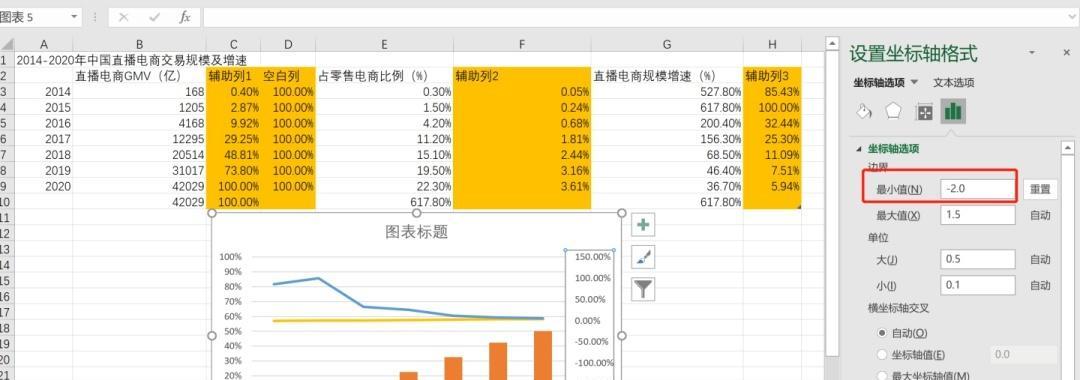Switch to the 坐标轴选项 tab
The image size is (1080, 380).
[880, 83]
